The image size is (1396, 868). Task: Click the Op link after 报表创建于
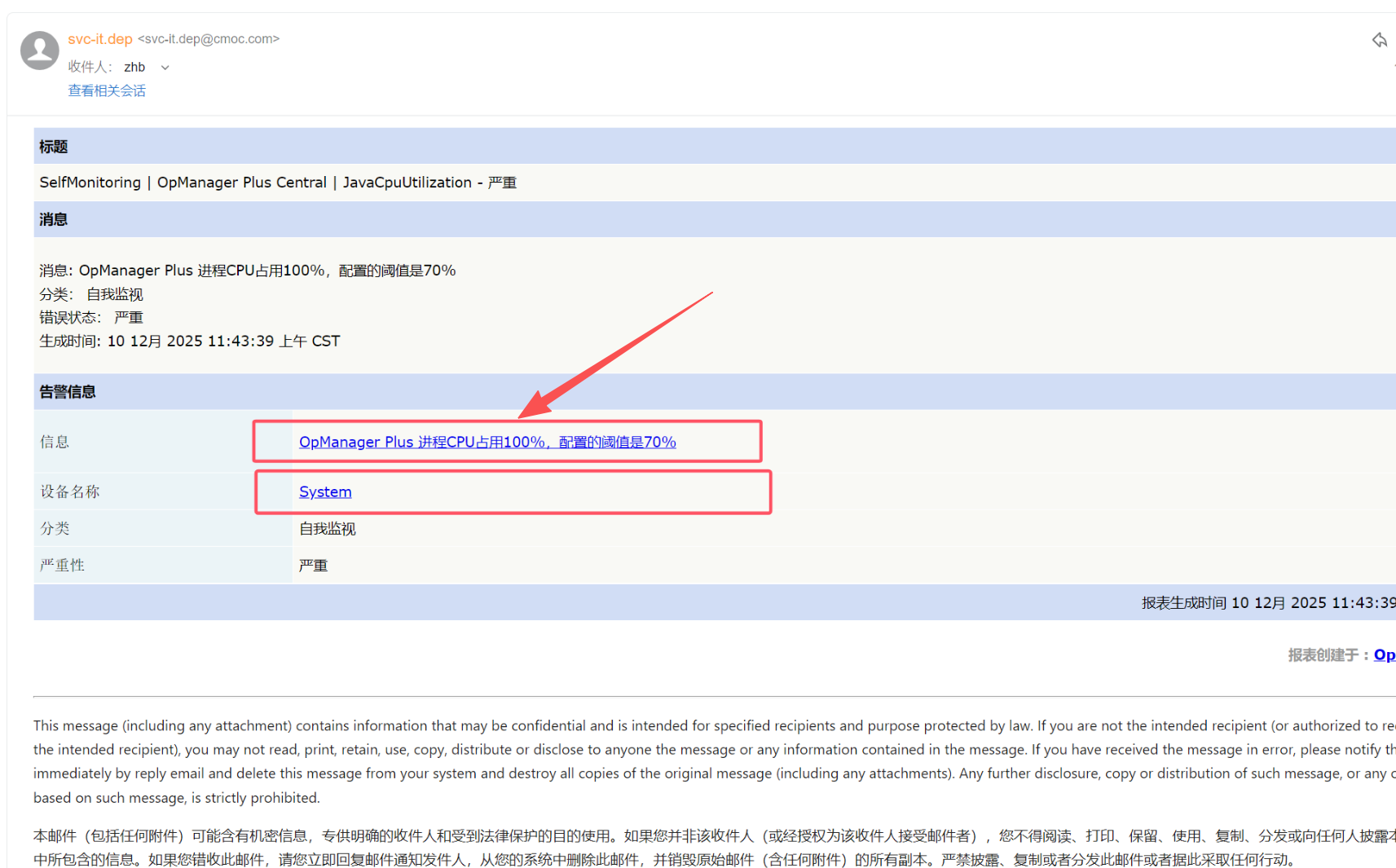point(1383,654)
